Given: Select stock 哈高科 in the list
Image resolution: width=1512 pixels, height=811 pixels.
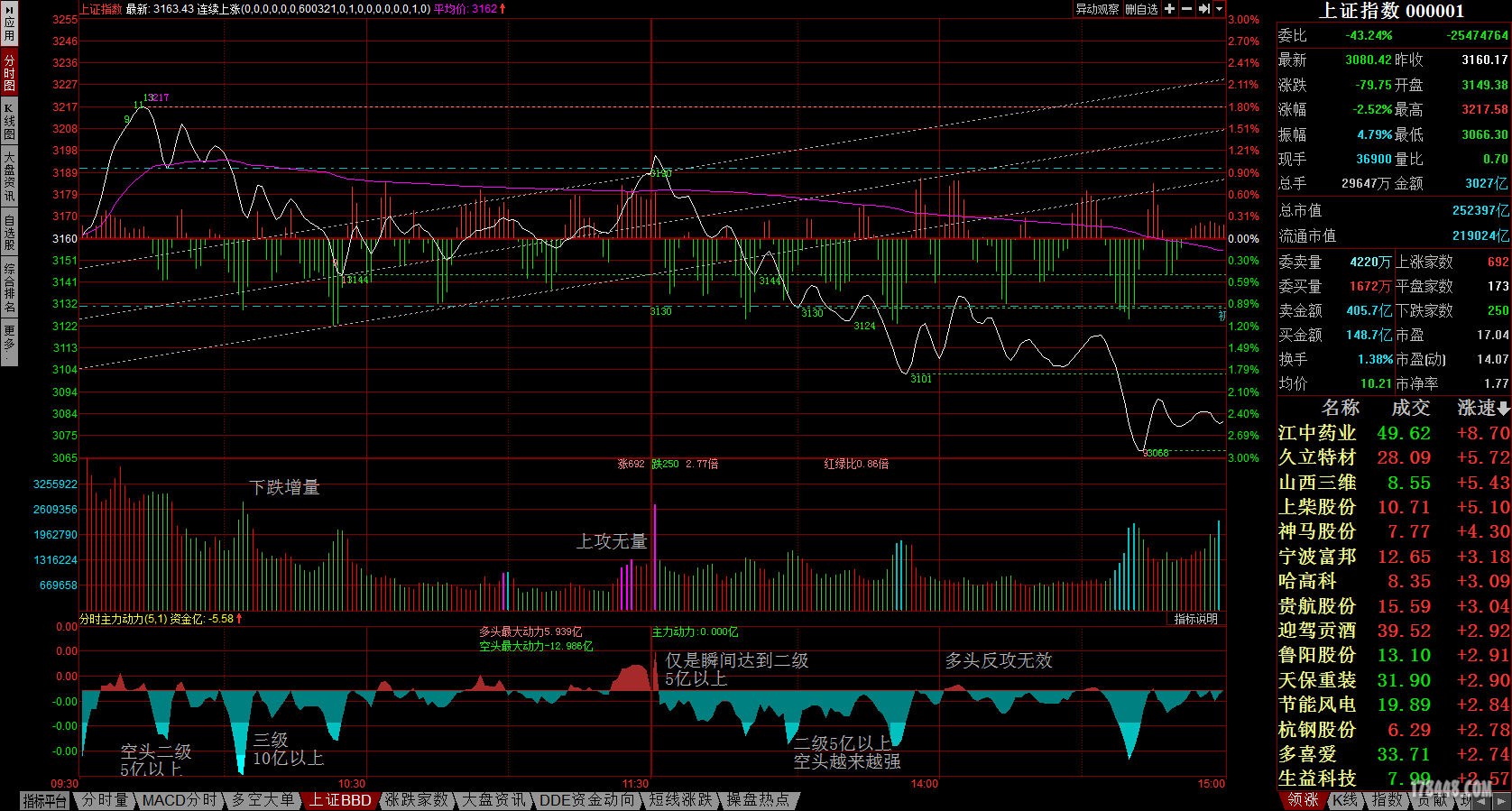Looking at the screenshot, I should click(x=1394, y=581).
